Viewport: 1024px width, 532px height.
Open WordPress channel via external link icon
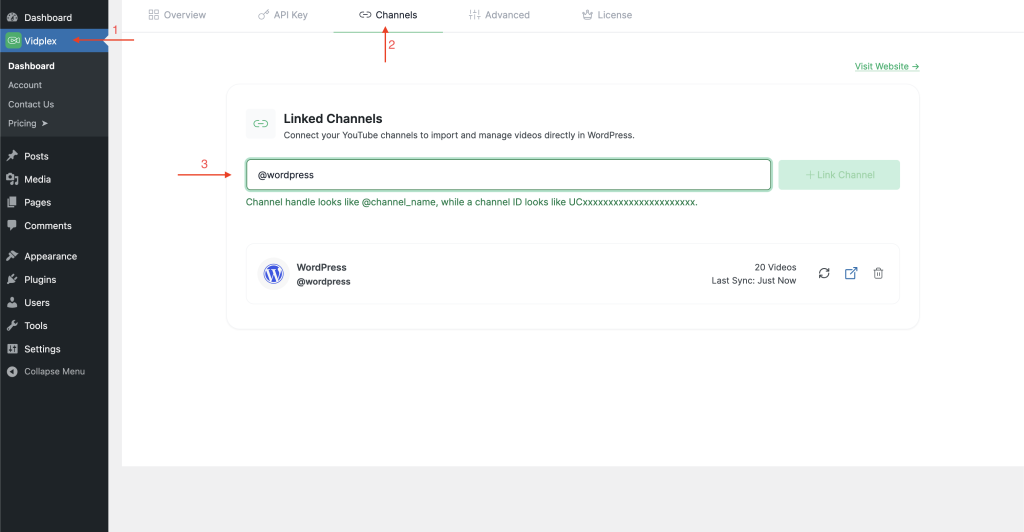tap(851, 273)
